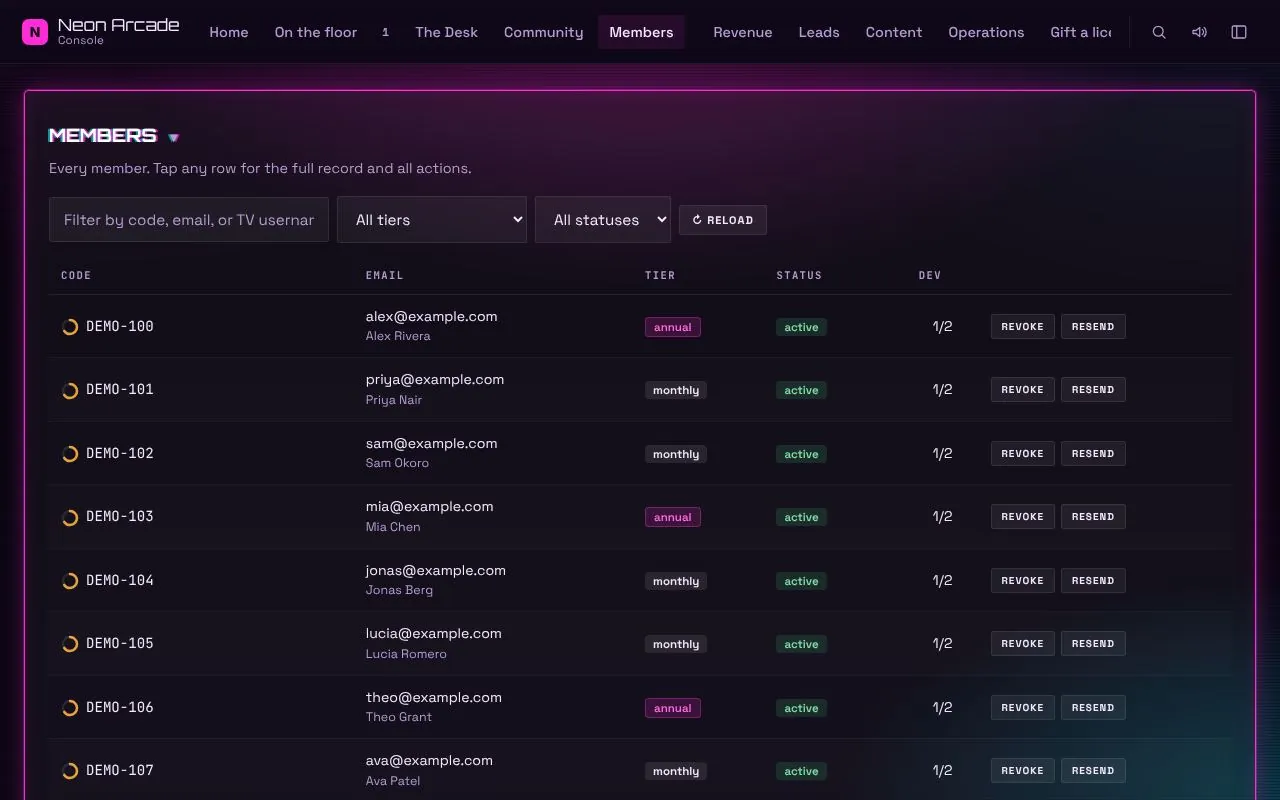Click the spinner icon beside DEMO-107

click(70, 771)
